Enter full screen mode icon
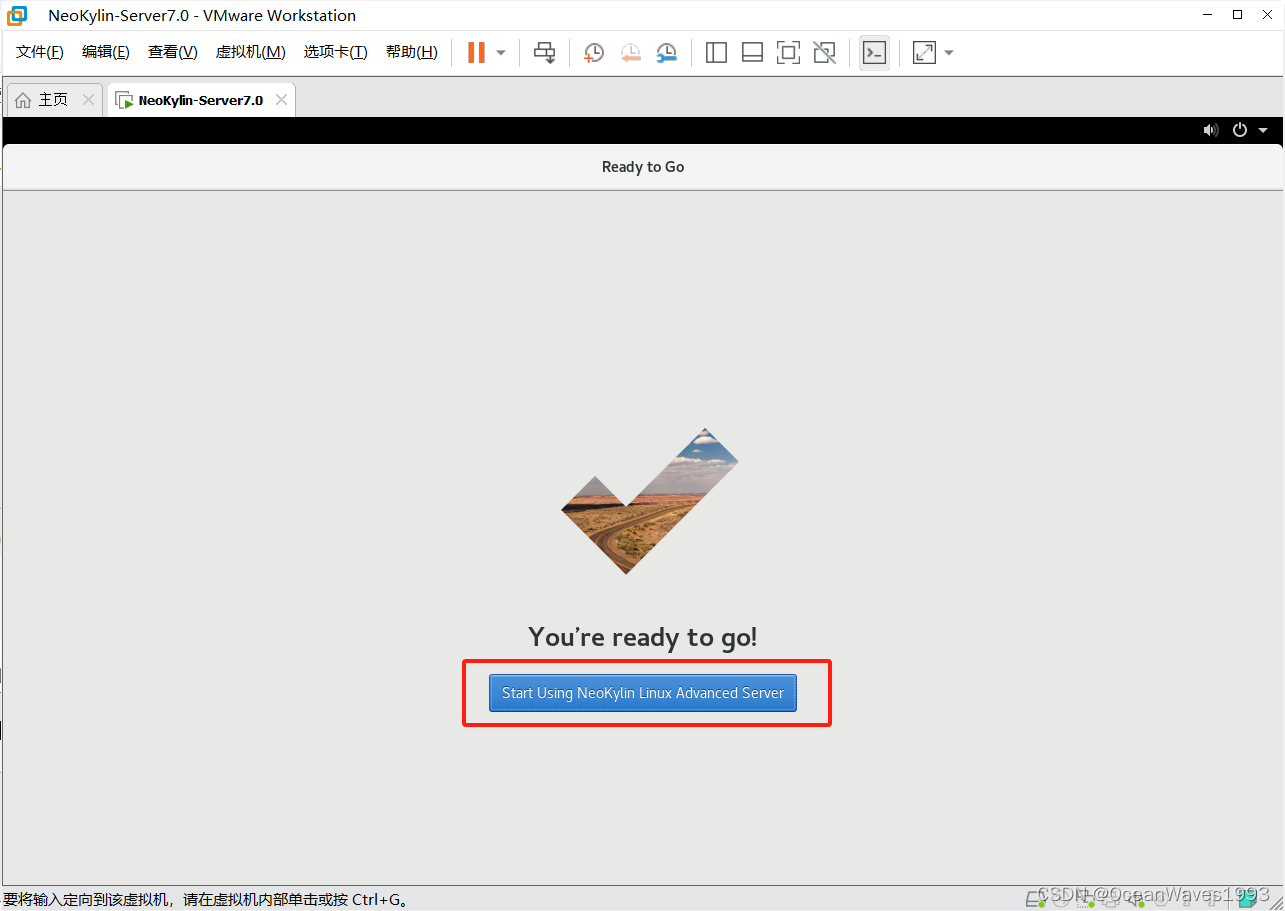Screen dimensions: 1285x911 (788, 52)
